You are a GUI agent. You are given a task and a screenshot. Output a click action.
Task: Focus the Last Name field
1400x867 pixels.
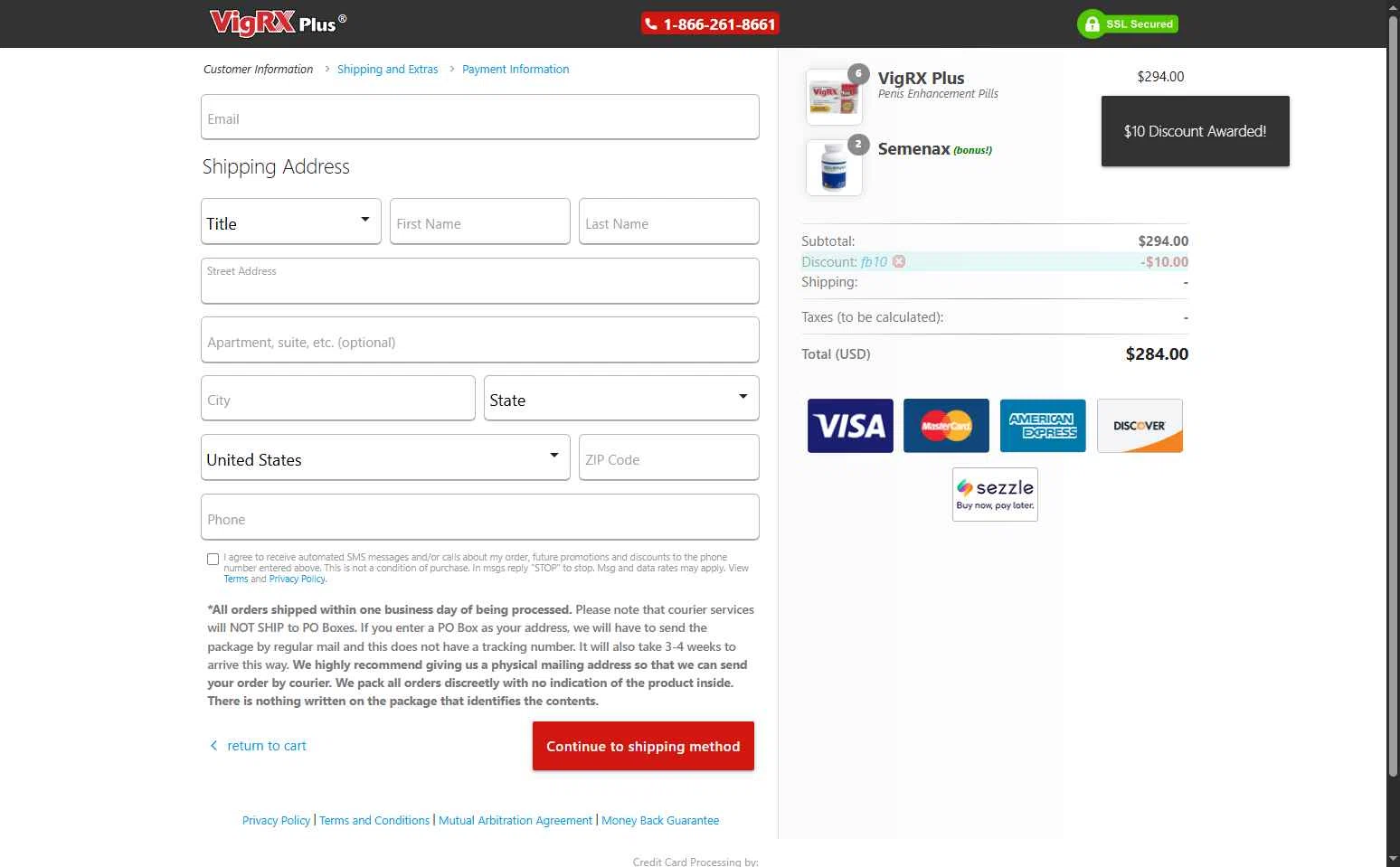[x=668, y=221]
